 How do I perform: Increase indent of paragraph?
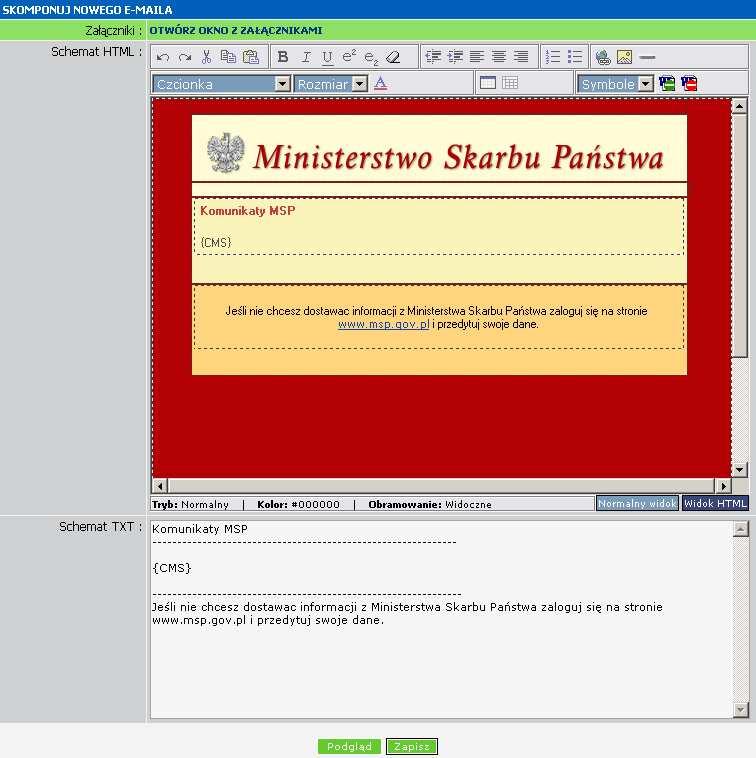455,57
